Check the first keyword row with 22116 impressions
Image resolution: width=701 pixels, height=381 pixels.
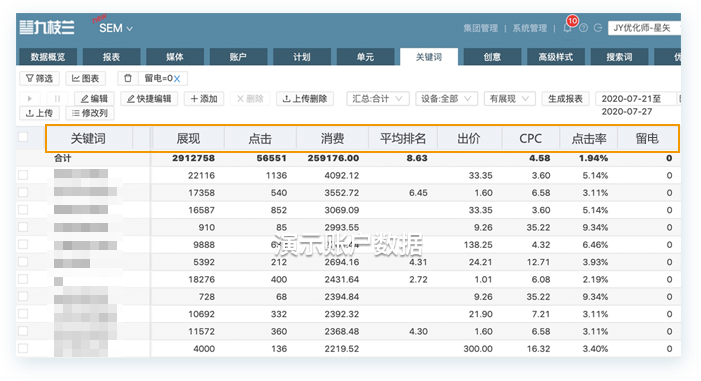(23, 175)
